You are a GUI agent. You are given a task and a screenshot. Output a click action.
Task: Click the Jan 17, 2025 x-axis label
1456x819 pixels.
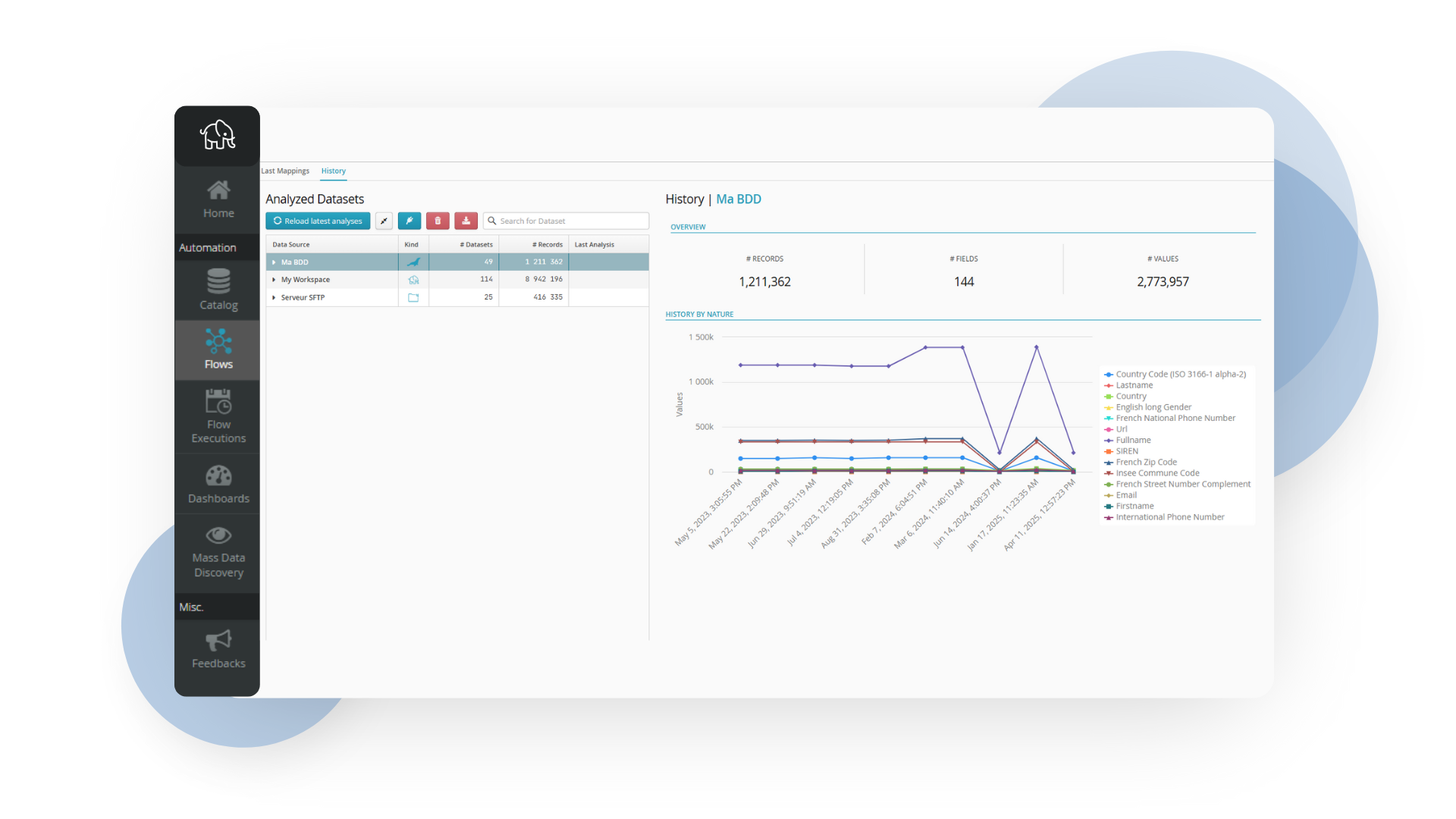[x=1003, y=515]
